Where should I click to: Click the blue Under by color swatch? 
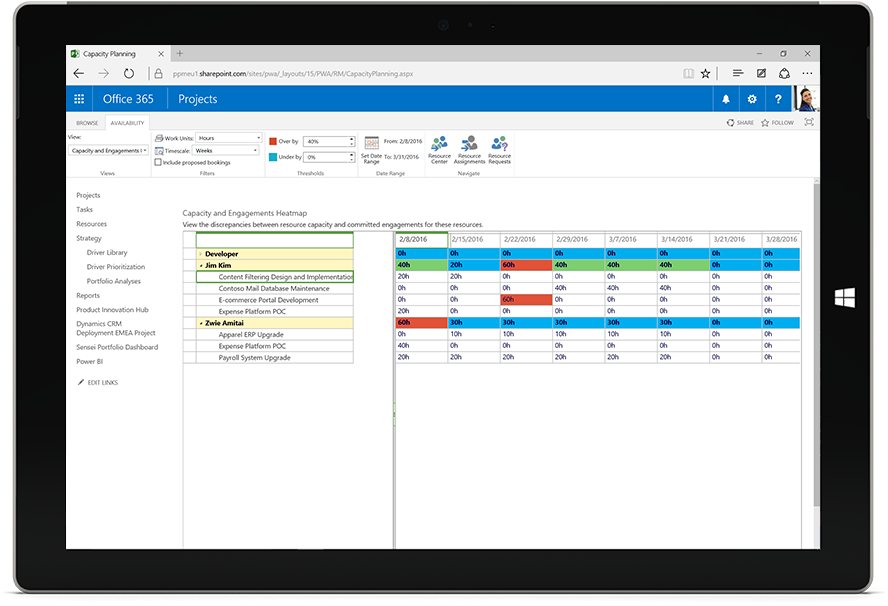(273, 157)
